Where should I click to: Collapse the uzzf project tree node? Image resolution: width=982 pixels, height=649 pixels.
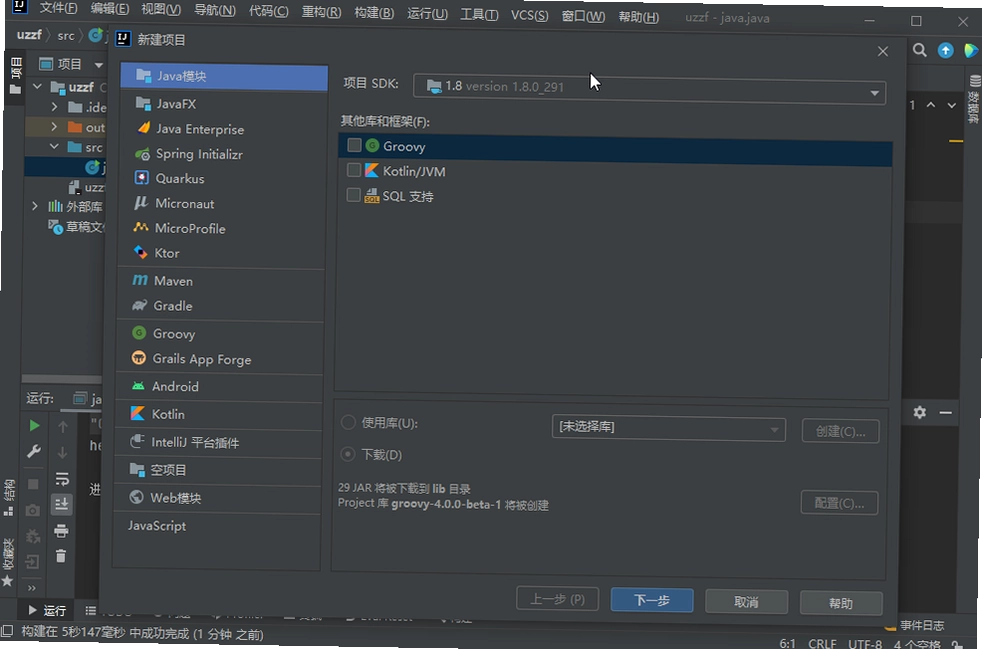click(38, 86)
